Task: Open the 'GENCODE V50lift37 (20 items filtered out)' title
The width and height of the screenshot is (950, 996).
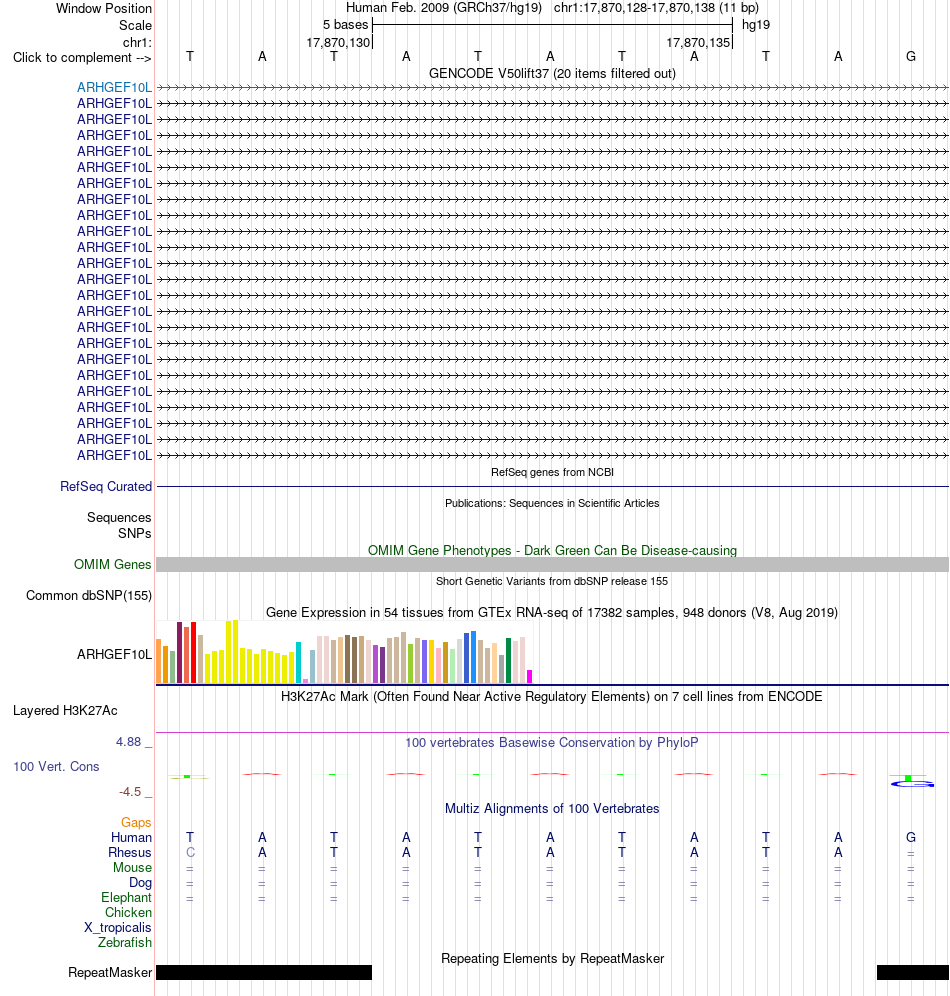Action: click(x=552, y=74)
